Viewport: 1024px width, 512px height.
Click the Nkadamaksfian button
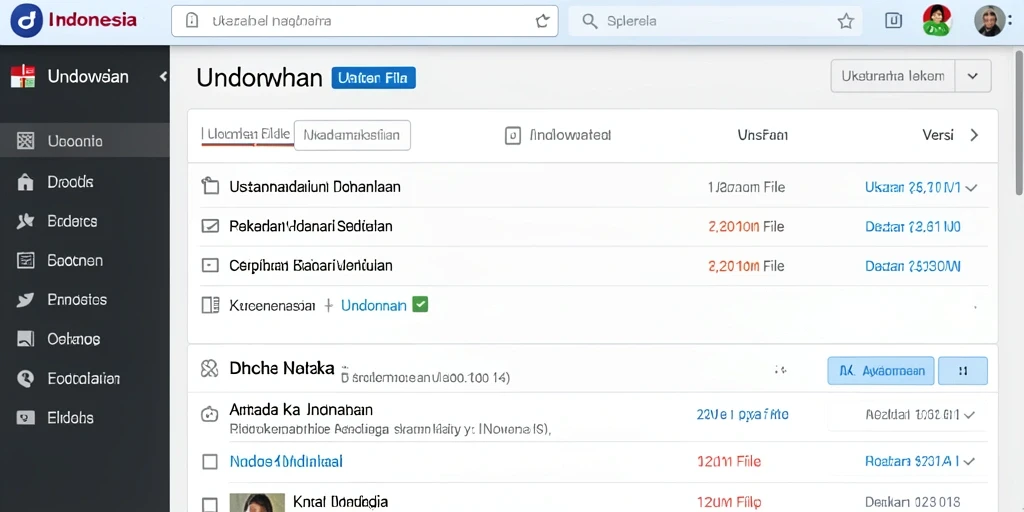[352, 135]
